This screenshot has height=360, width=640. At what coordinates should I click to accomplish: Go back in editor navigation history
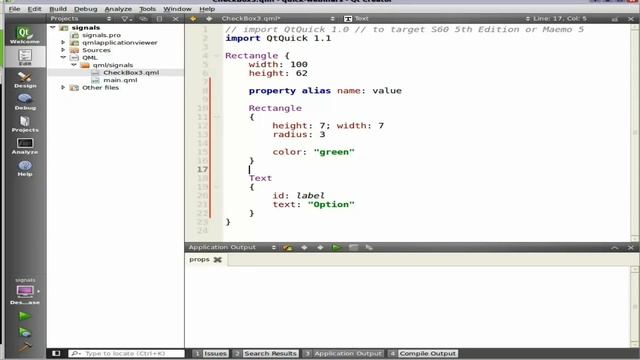pyautogui.click(x=193, y=19)
